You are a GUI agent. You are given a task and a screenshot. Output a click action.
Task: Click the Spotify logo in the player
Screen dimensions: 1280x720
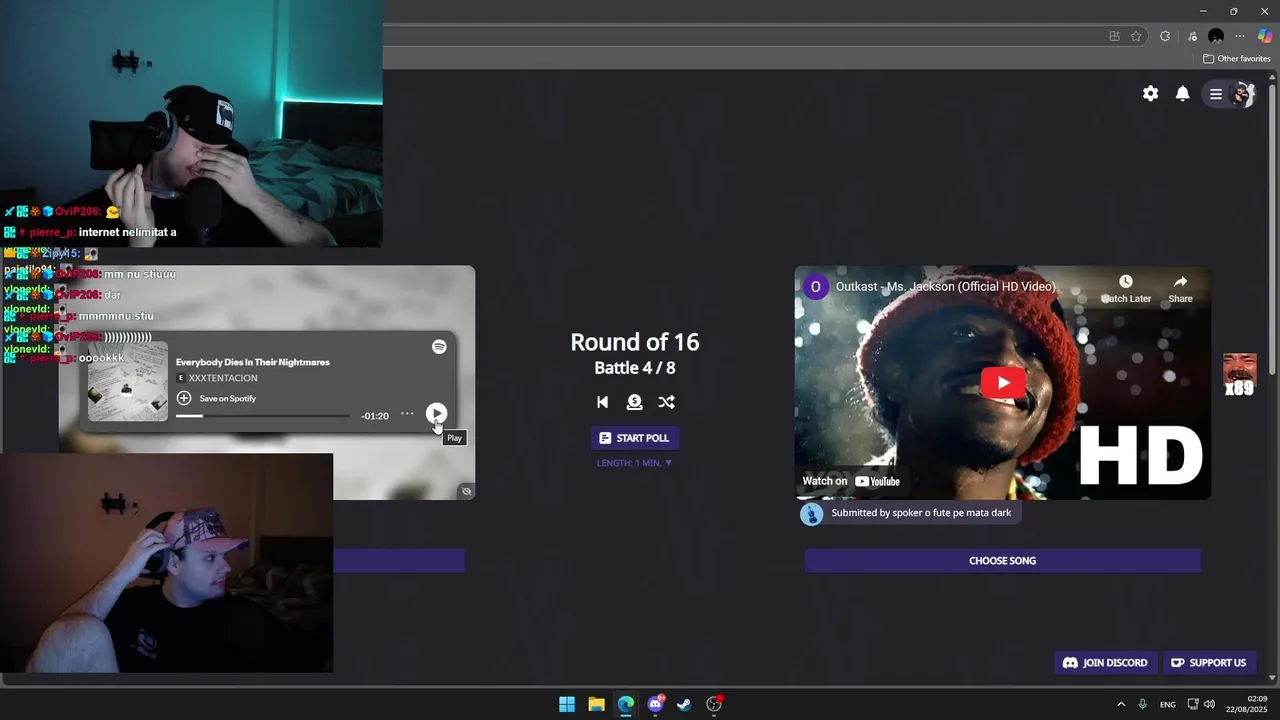pyautogui.click(x=439, y=346)
